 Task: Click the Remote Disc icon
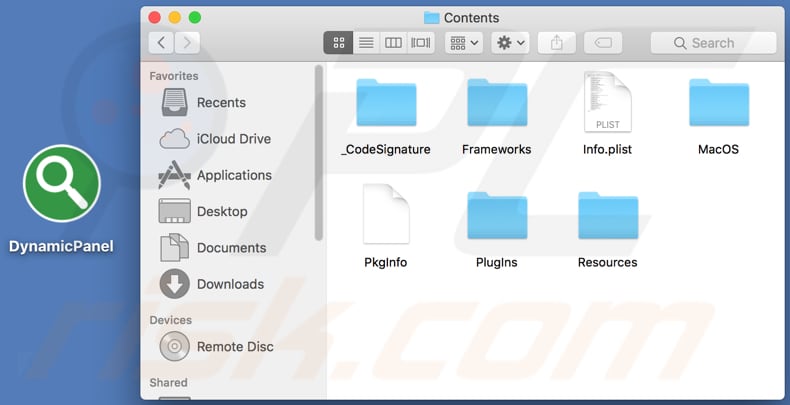pyautogui.click(x=174, y=347)
